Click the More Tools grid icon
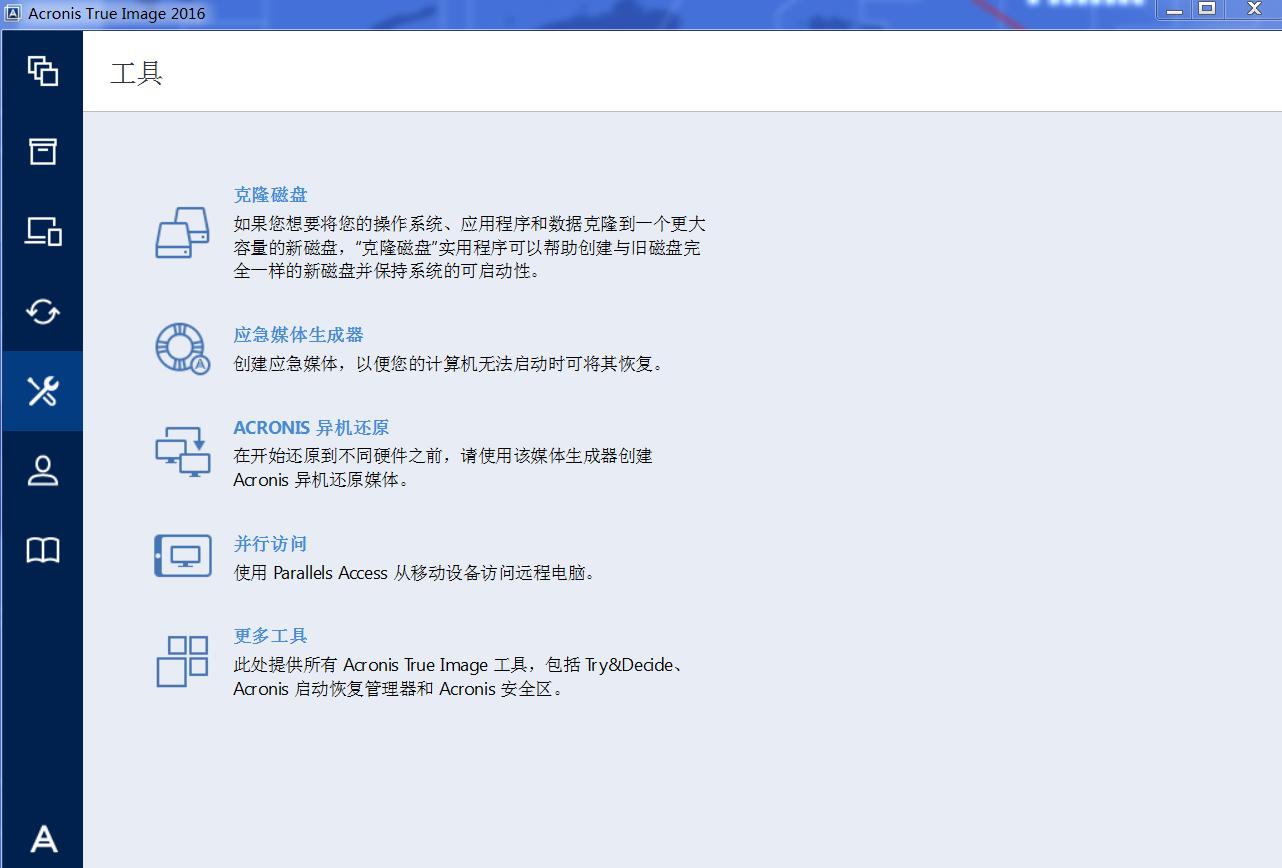 tap(181, 661)
